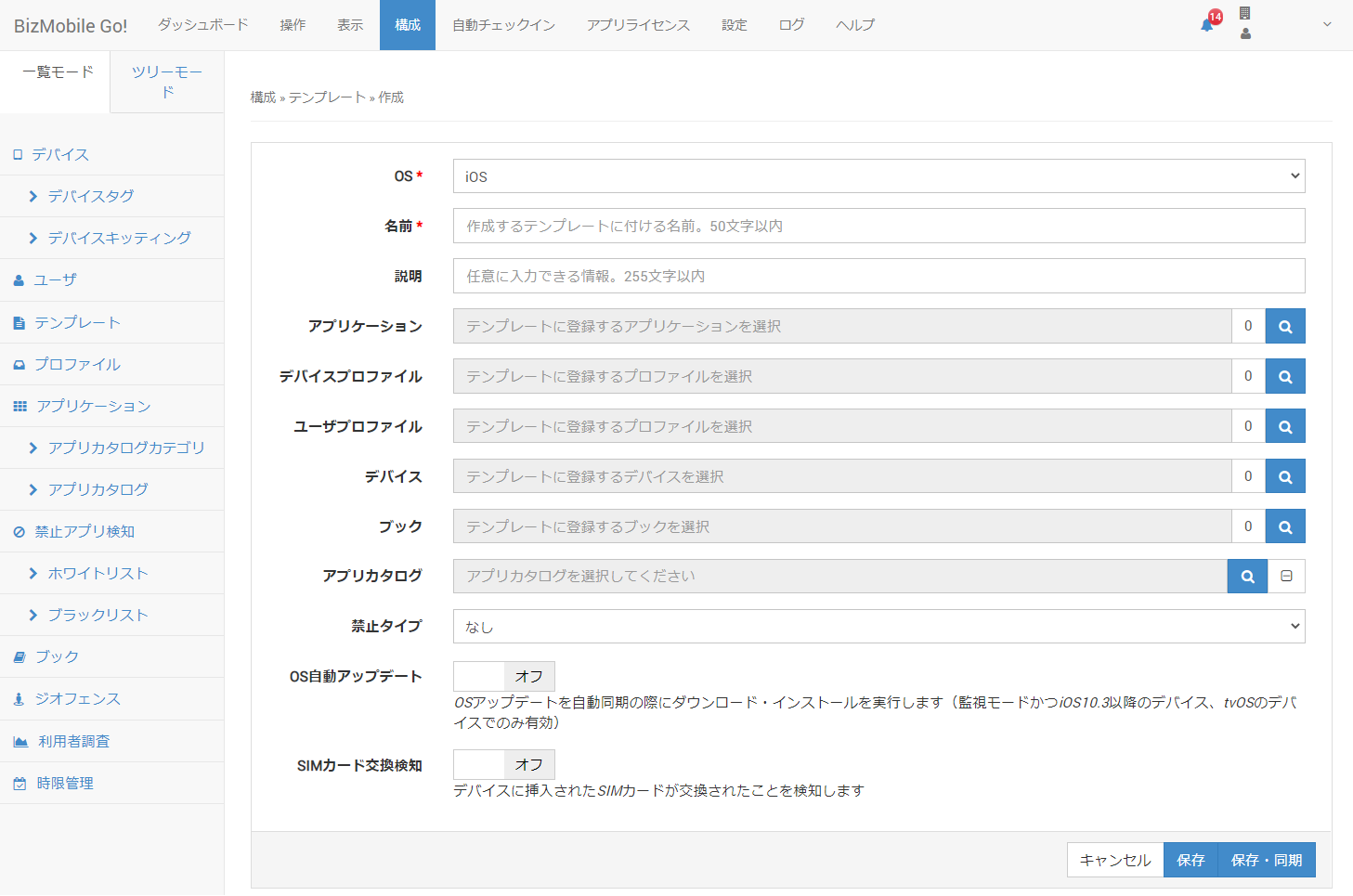The width and height of the screenshot is (1353, 896).
Task: Toggle the SIMカード交換検知 switch
Action: pos(503,765)
